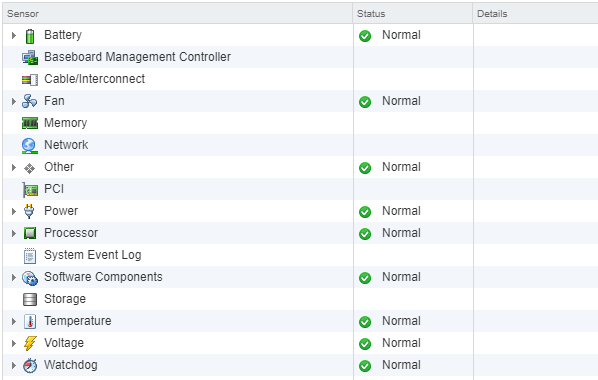Viewport: 598px width, 380px height.
Task: Click the Watchdog timer icon
Action: pyautogui.click(x=30, y=366)
